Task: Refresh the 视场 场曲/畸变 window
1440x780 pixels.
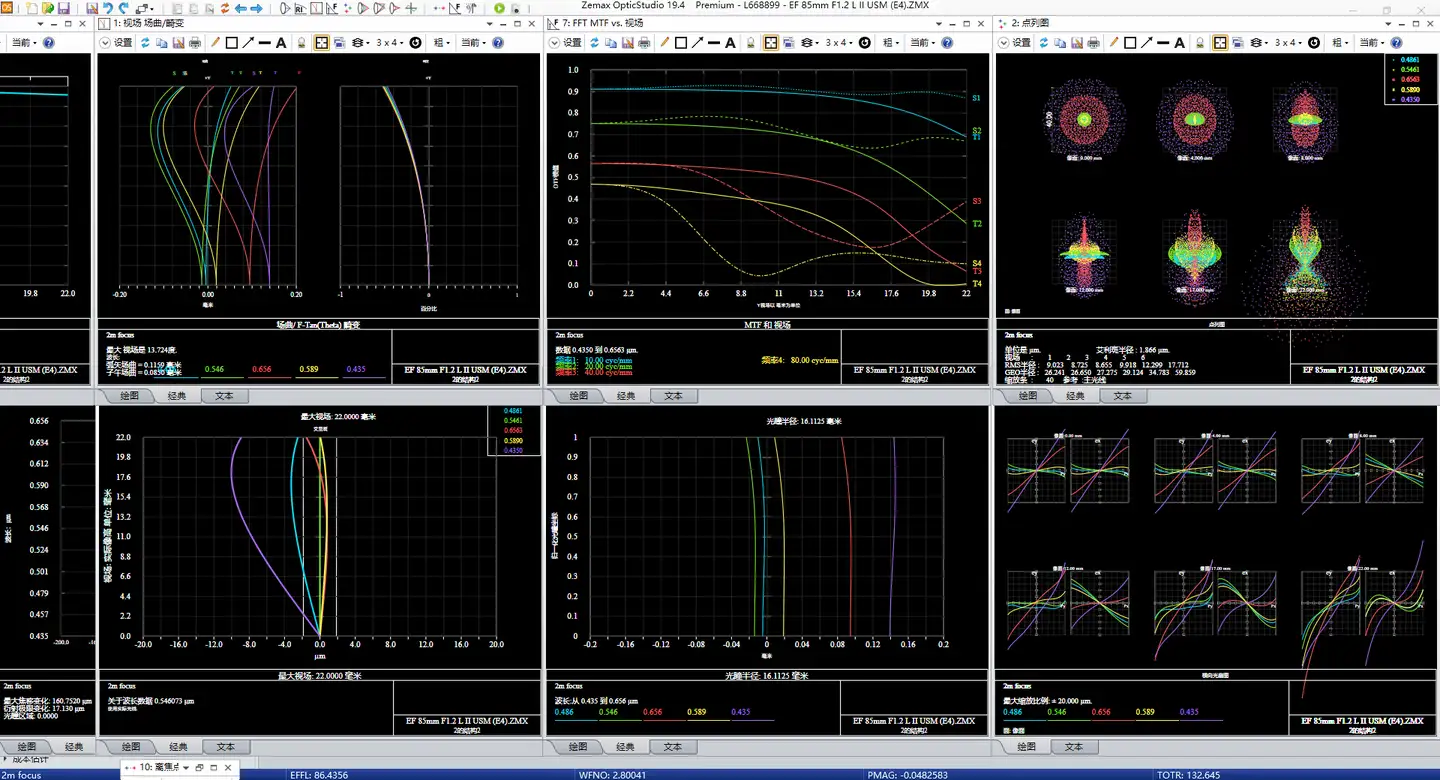Action: pyautogui.click(x=145, y=43)
